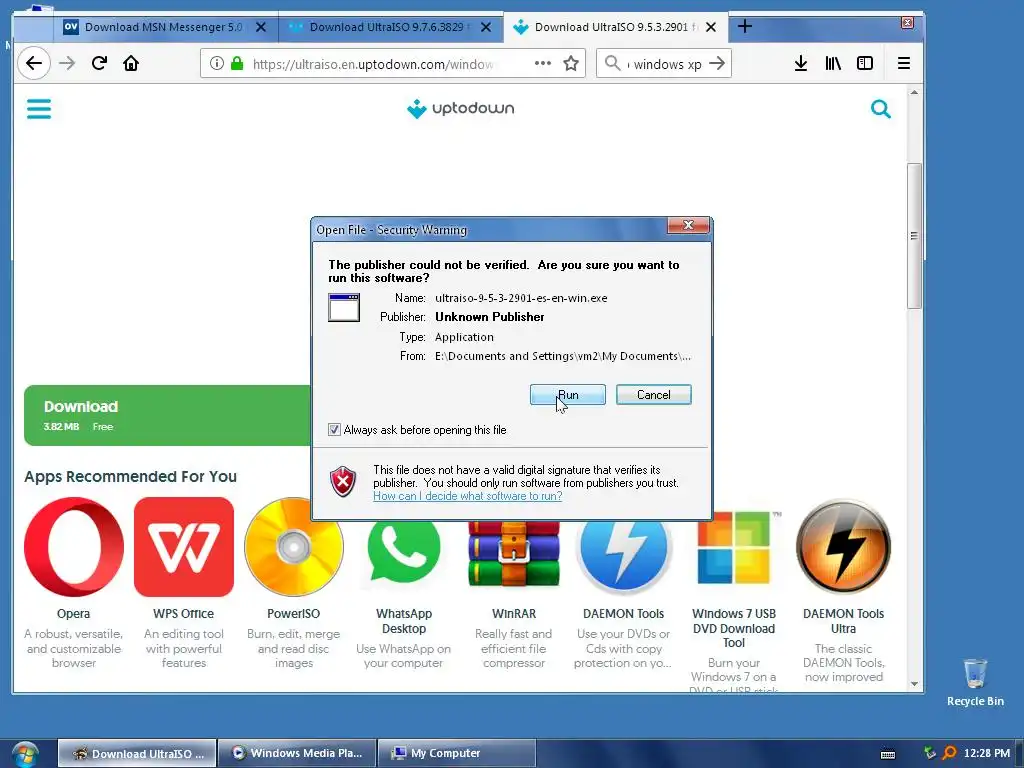The width and height of the screenshot is (1024, 768).
Task: Open a new browser tab
Action: pyautogui.click(x=744, y=27)
